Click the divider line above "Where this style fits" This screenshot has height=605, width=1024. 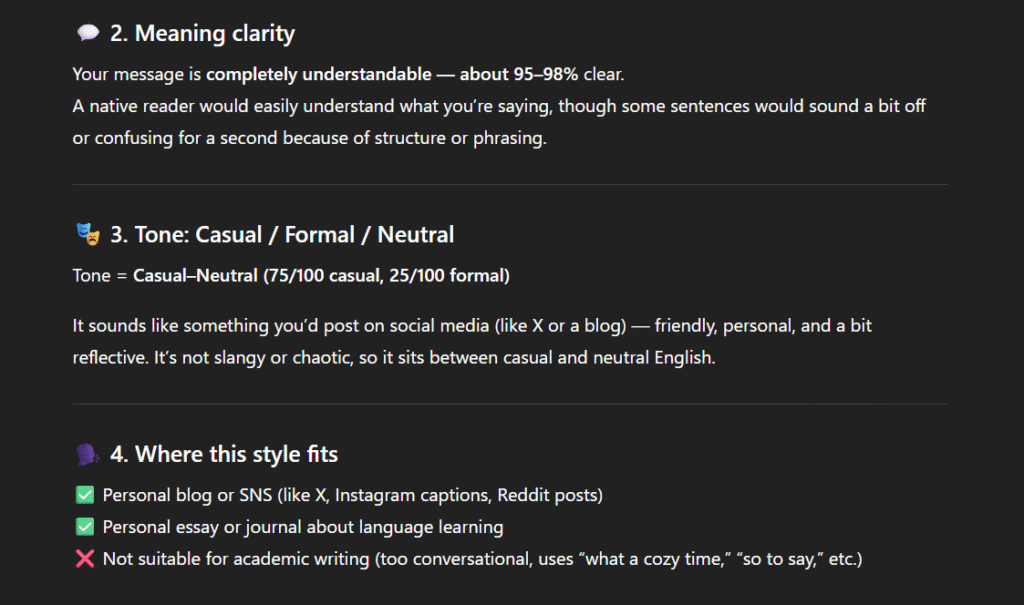pyautogui.click(x=510, y=404)
